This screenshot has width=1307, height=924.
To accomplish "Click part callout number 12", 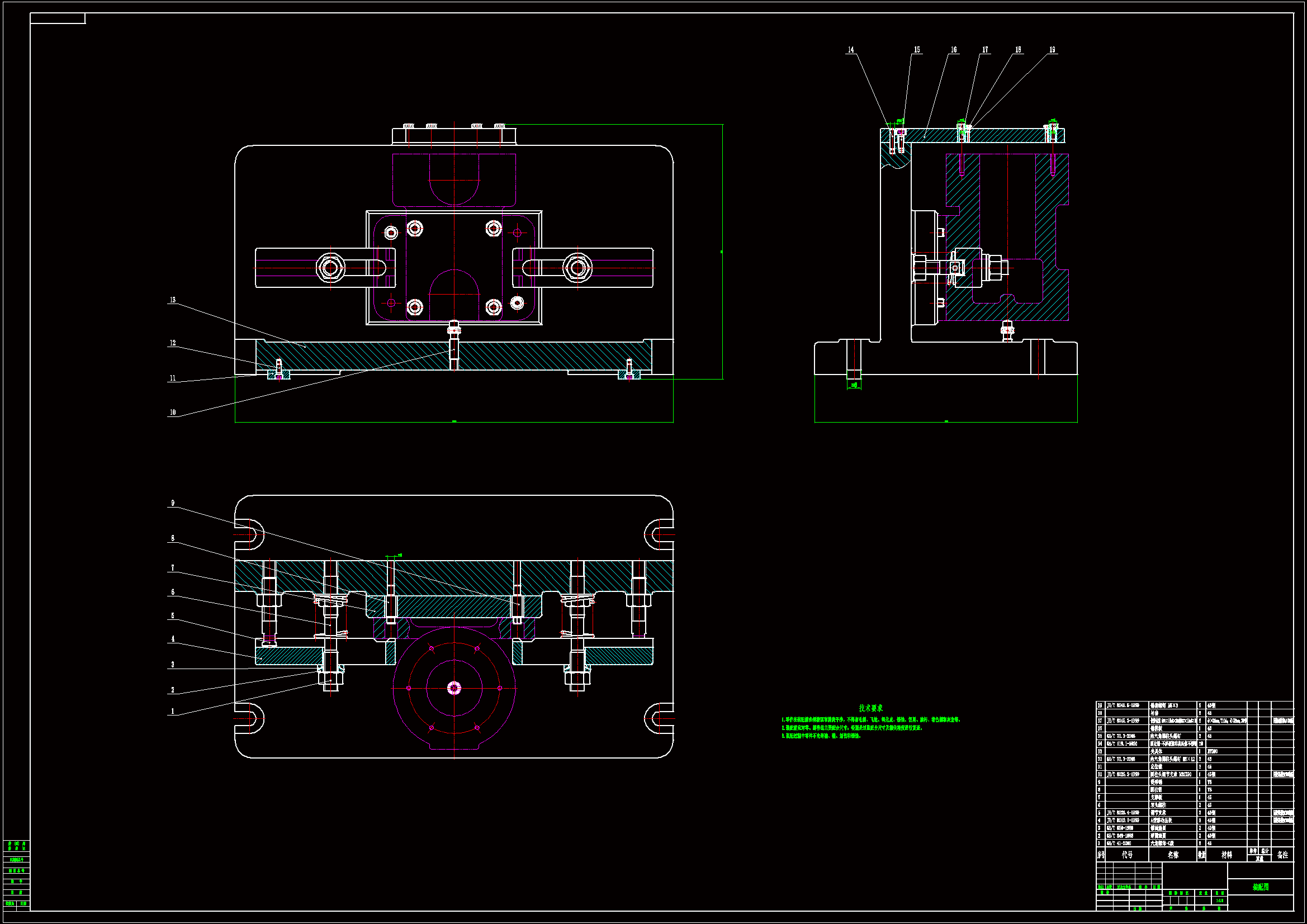I will click(x=173, y=343).
